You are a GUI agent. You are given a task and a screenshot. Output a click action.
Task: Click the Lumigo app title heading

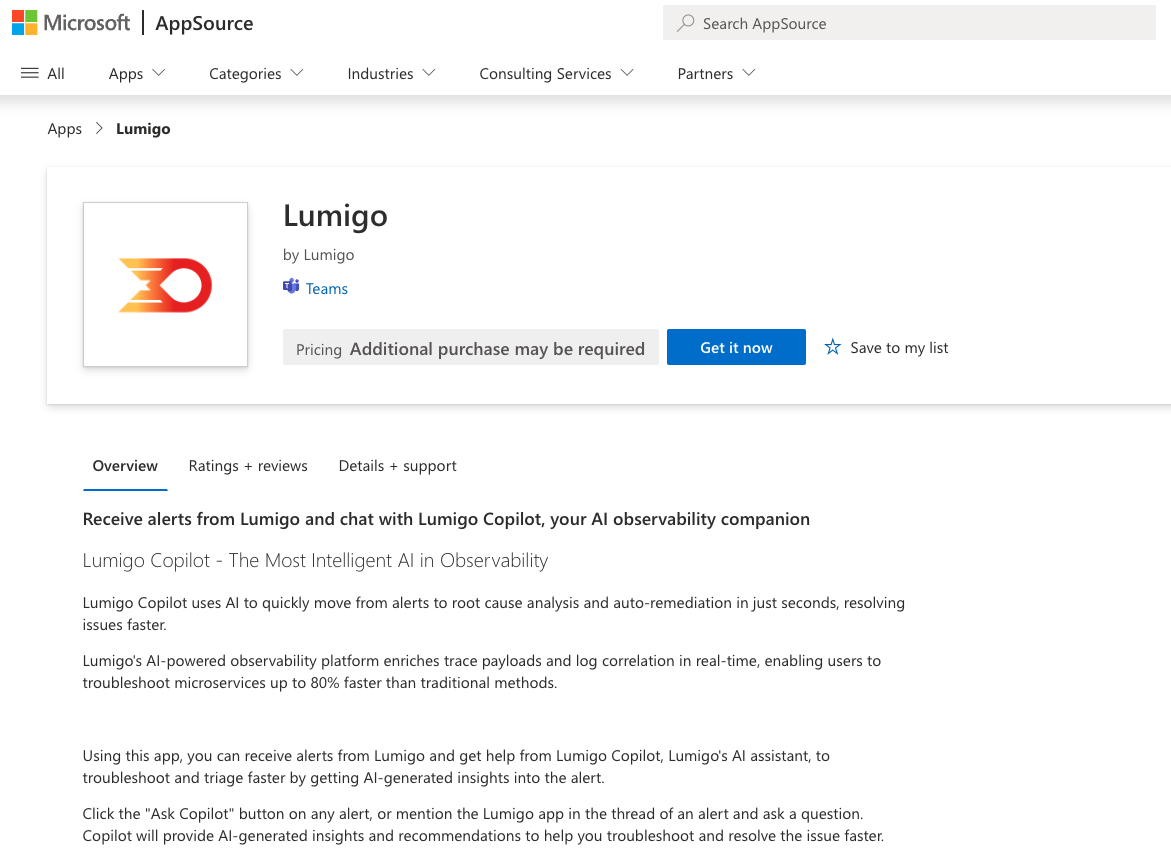[x=335, y=216]
